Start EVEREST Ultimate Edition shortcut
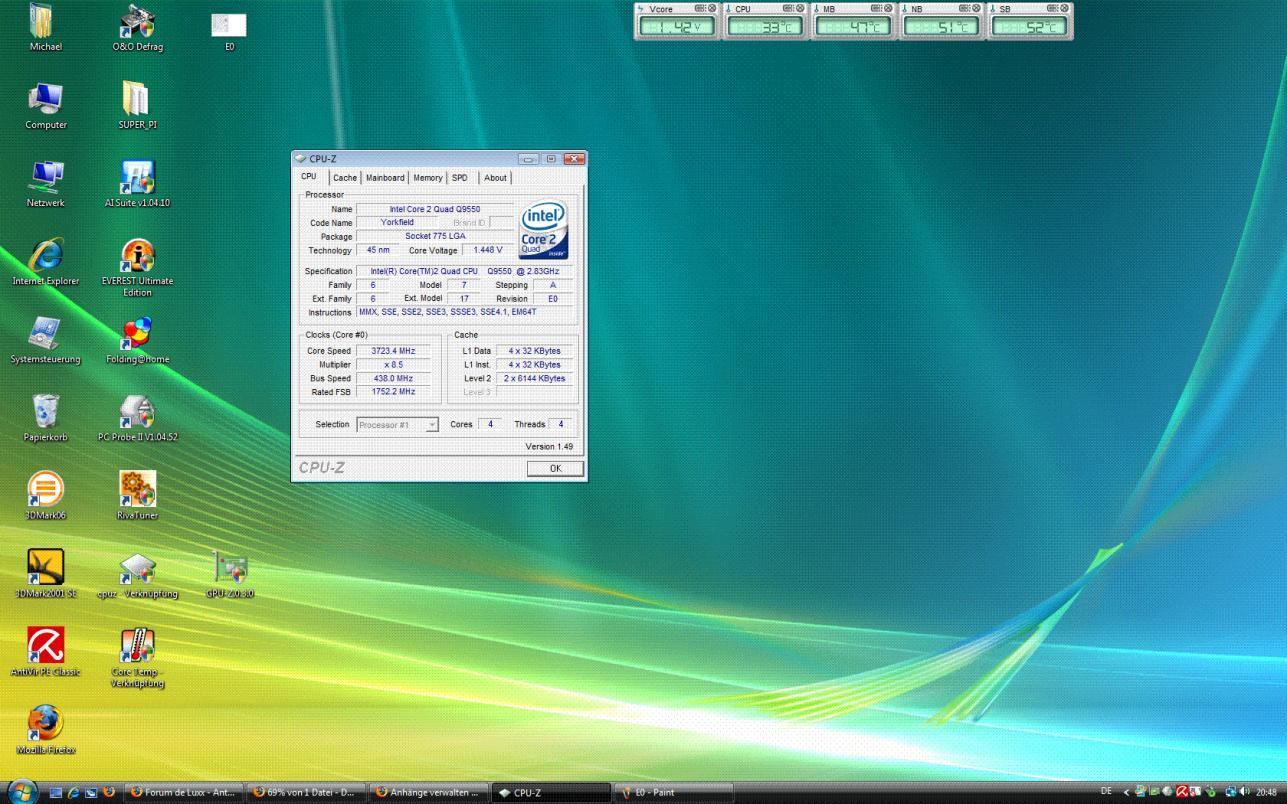Viewport: 1287px width, 804px height. (x=137, y=268)
